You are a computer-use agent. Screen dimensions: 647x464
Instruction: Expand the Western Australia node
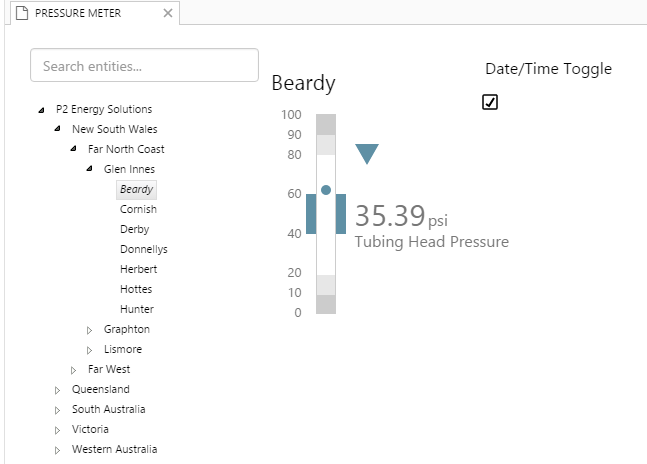click(57, 450)
